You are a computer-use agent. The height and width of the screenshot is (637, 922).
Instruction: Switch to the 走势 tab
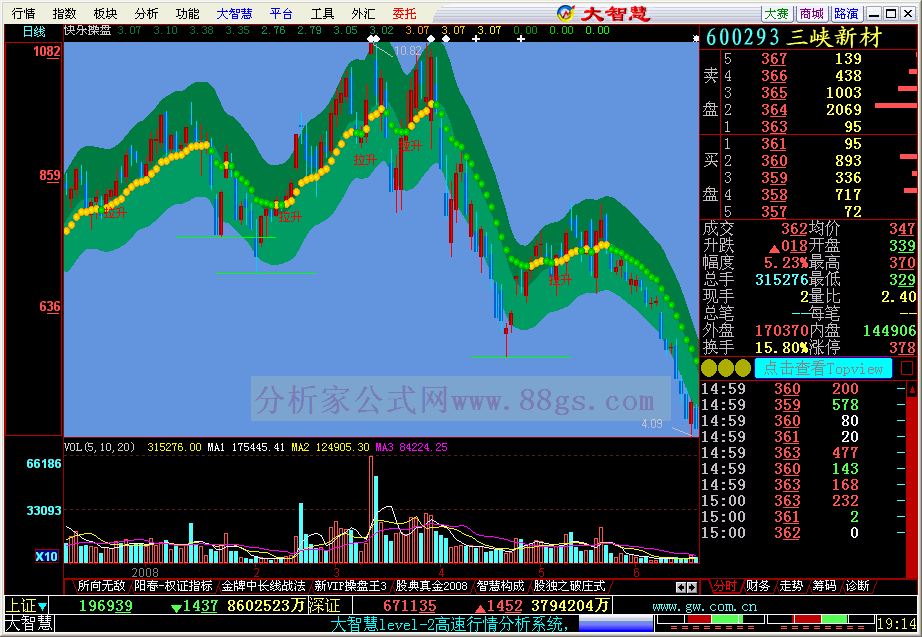(791, 586)
